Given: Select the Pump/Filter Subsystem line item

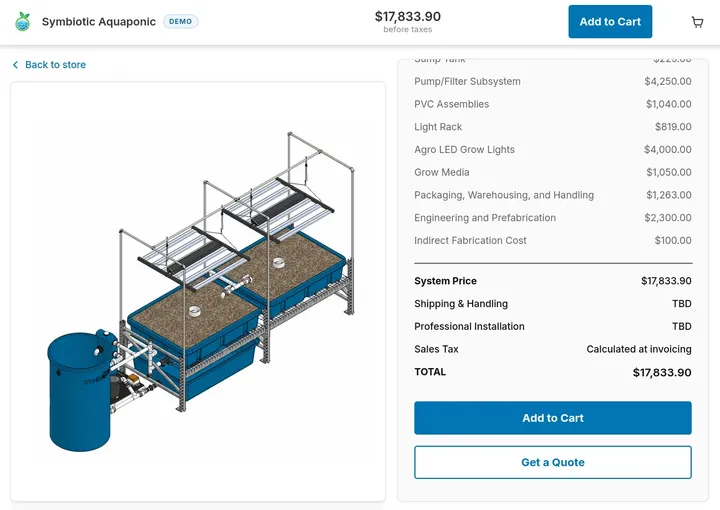Looking at the screenshot, I should 552,81.
